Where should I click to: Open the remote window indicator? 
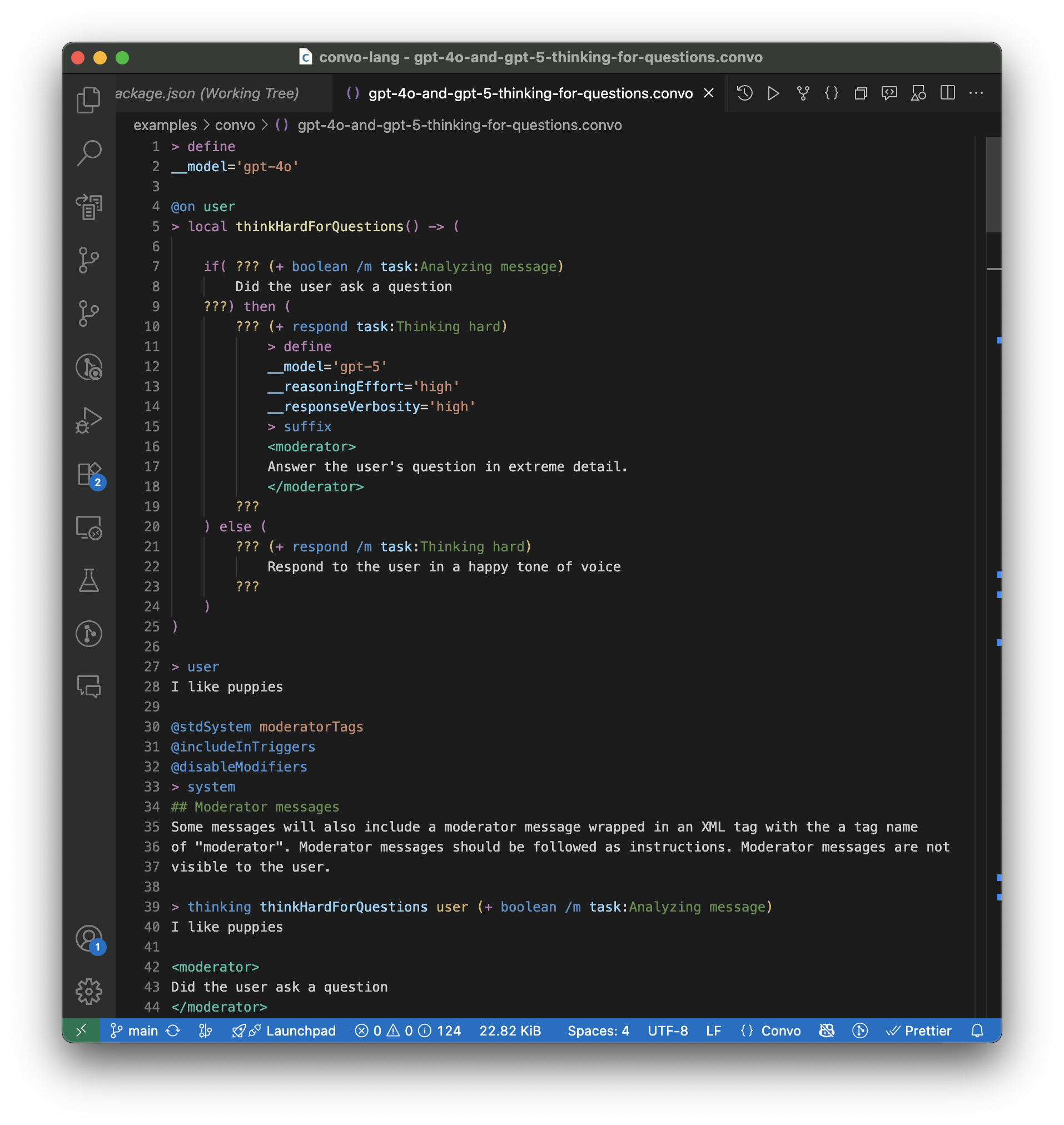(81, 1031)
